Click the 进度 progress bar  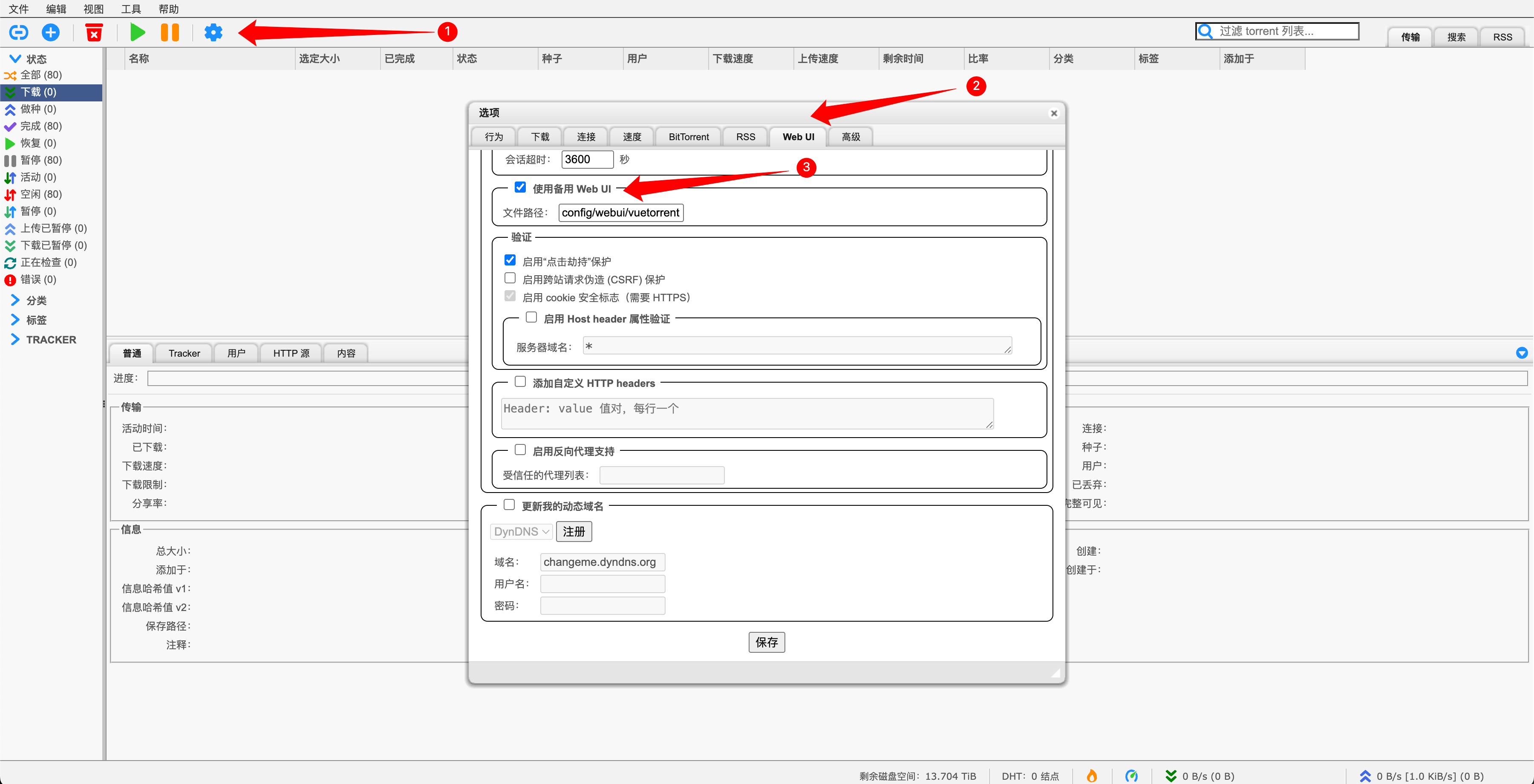[x=837, y=378]
